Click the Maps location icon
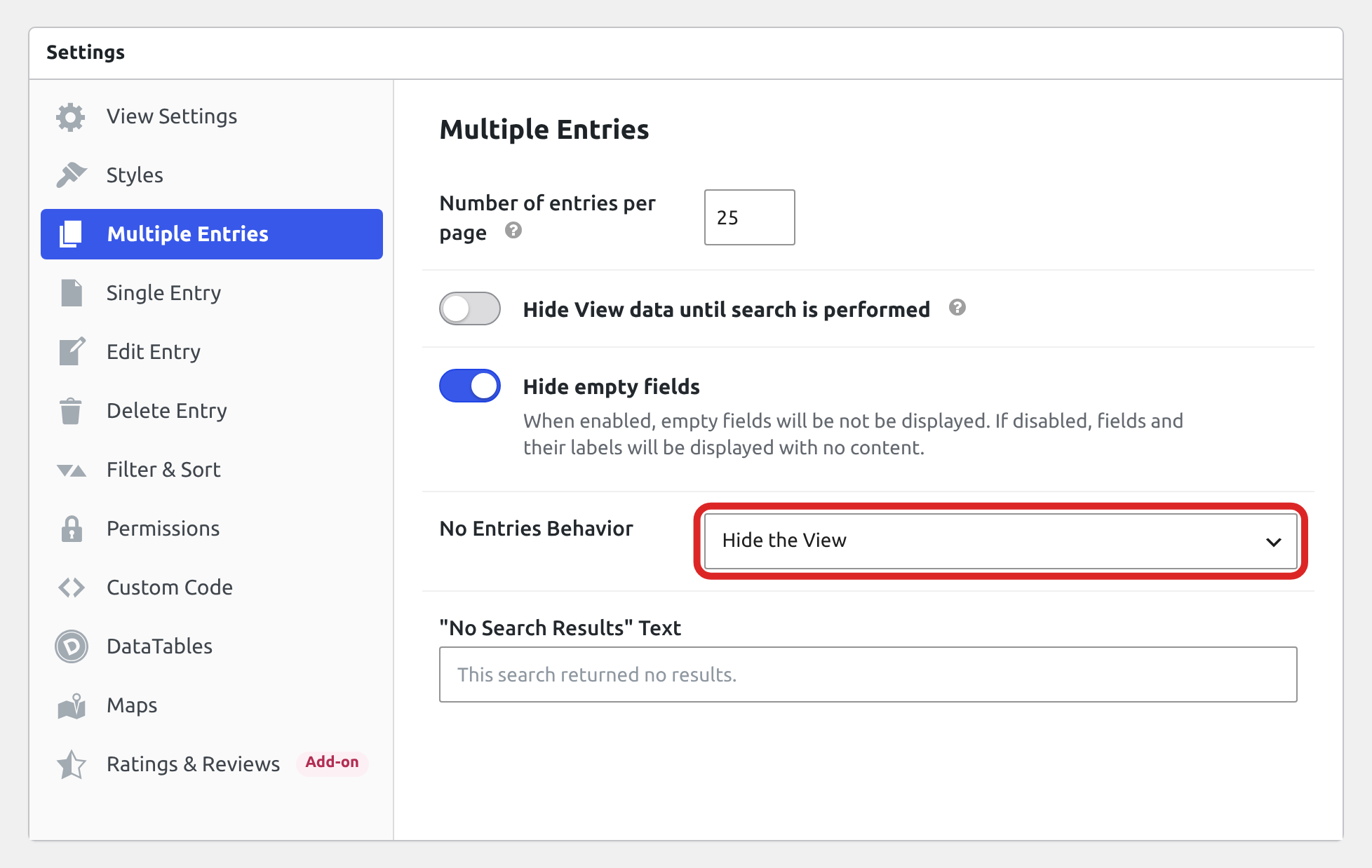This screenshot has height=868, width=1372. coord(71,705)
